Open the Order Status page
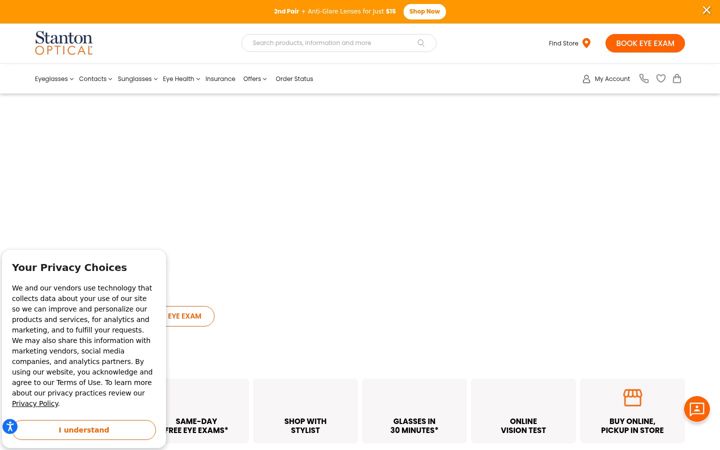The width and height of the screenshot is (720, 450). (294, 79)
